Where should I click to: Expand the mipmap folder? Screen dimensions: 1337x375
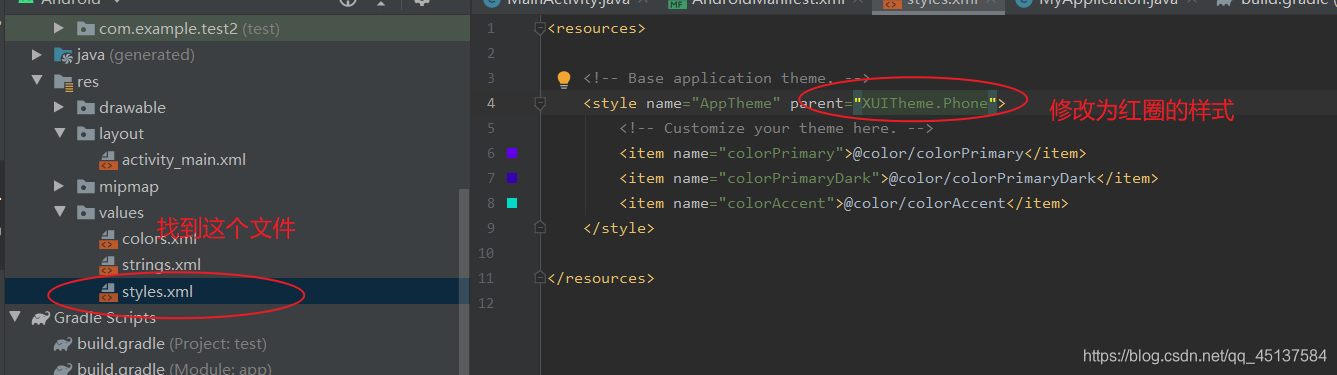pyautogui.click(x=59, y=186)
